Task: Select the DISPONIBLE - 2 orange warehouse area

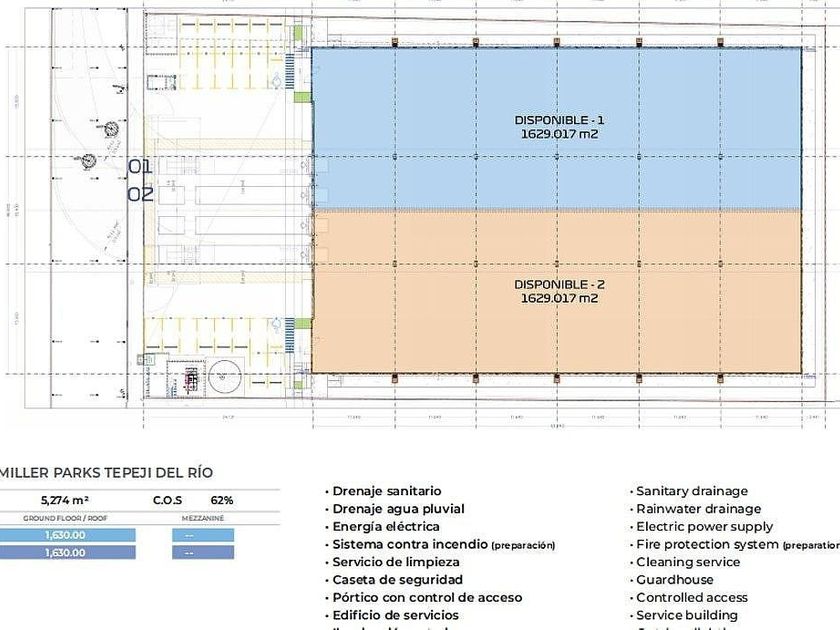Action: tap(557, 291)
